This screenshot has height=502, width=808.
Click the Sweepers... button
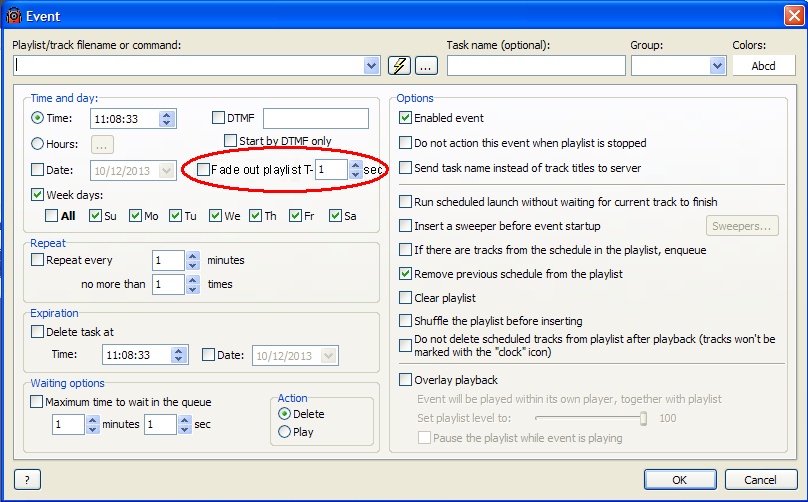(x=742, y=226)
